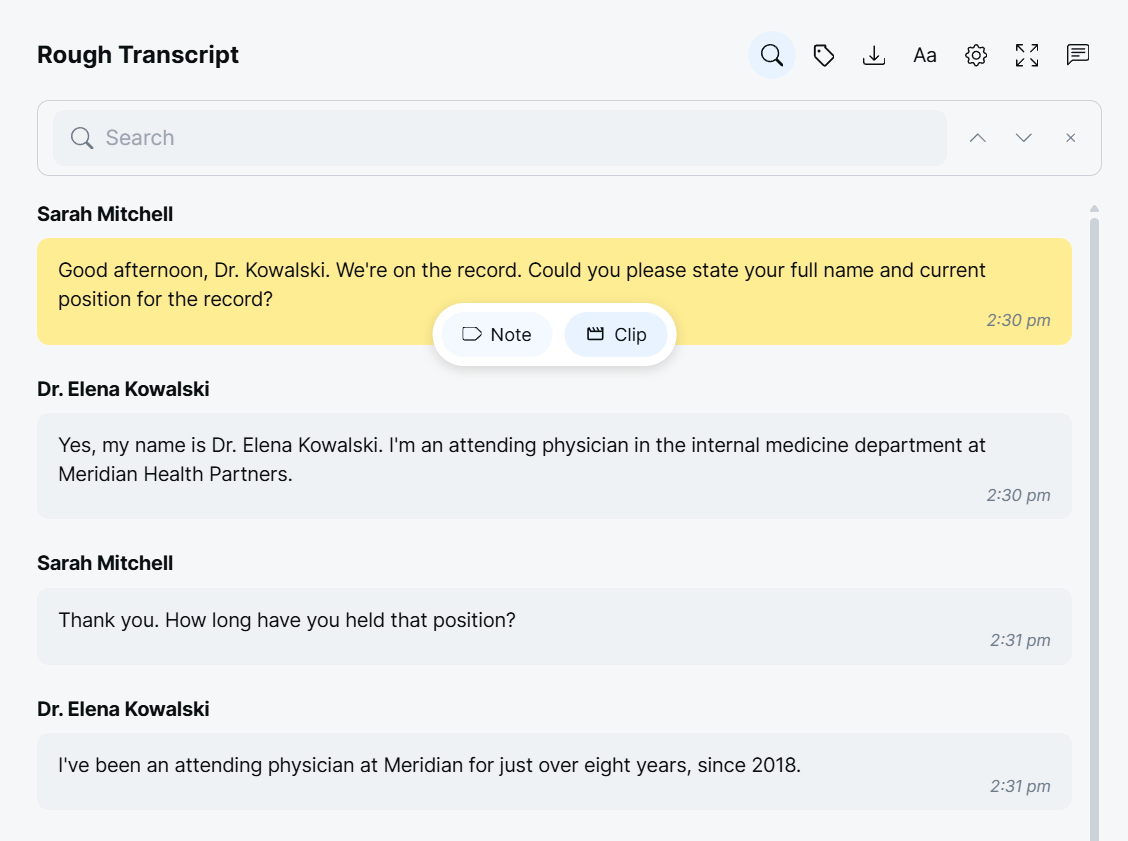Select the "Yes, my name is Dr. Elena Kowalski" message

click(x=554, y=466)
